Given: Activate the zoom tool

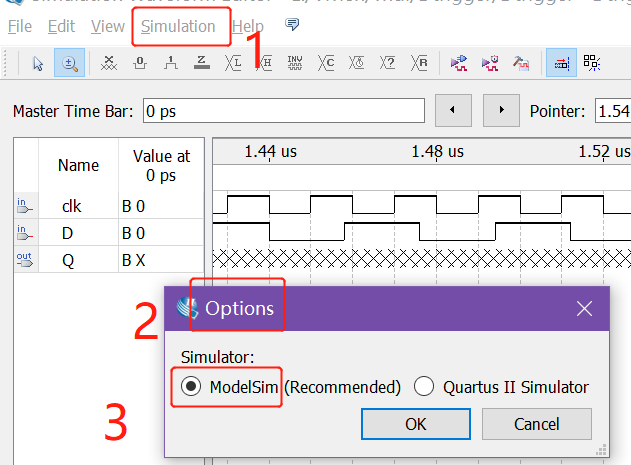Looking at the screenshot, I should (x=70, y=63).
